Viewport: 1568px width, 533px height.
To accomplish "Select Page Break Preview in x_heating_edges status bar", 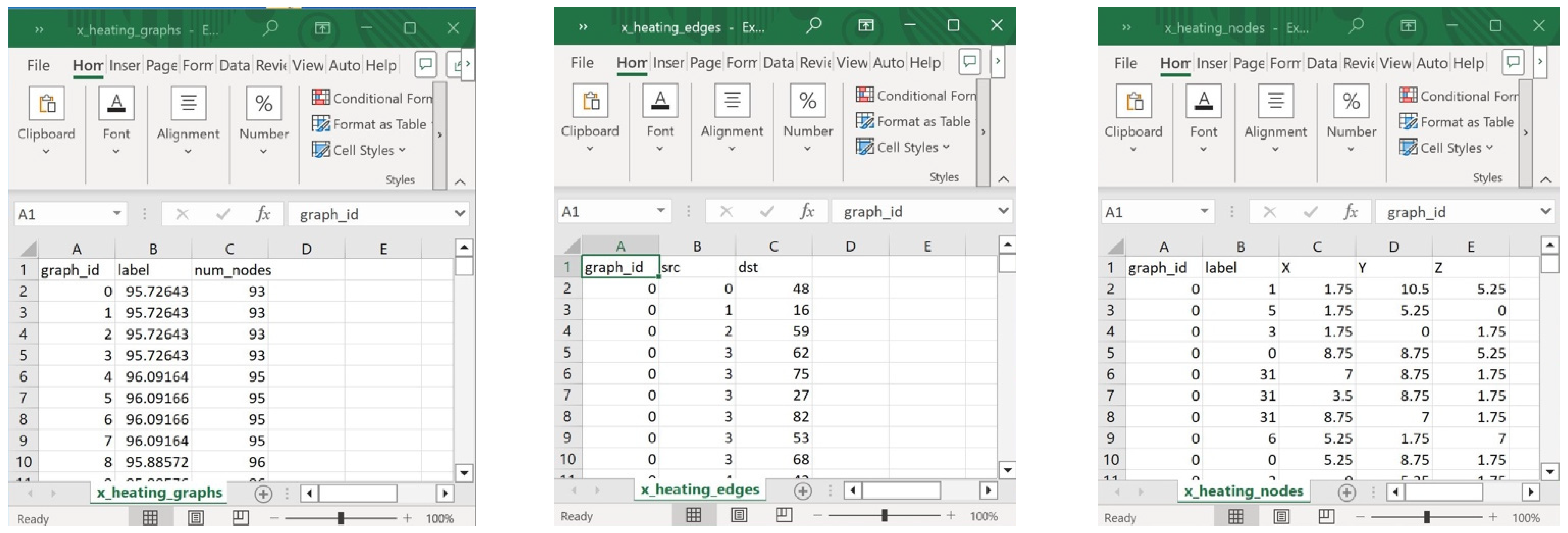I will pos(784,515).
